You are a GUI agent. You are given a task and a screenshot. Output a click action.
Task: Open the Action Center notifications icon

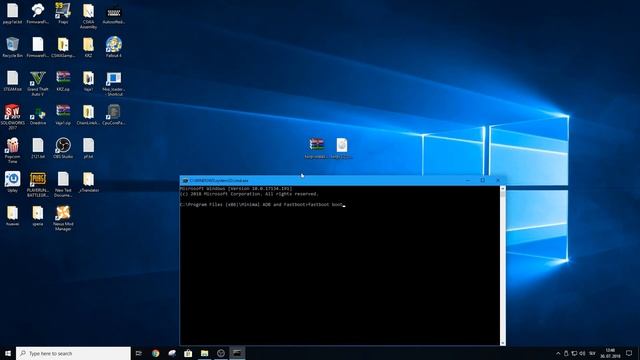[629, 353]
